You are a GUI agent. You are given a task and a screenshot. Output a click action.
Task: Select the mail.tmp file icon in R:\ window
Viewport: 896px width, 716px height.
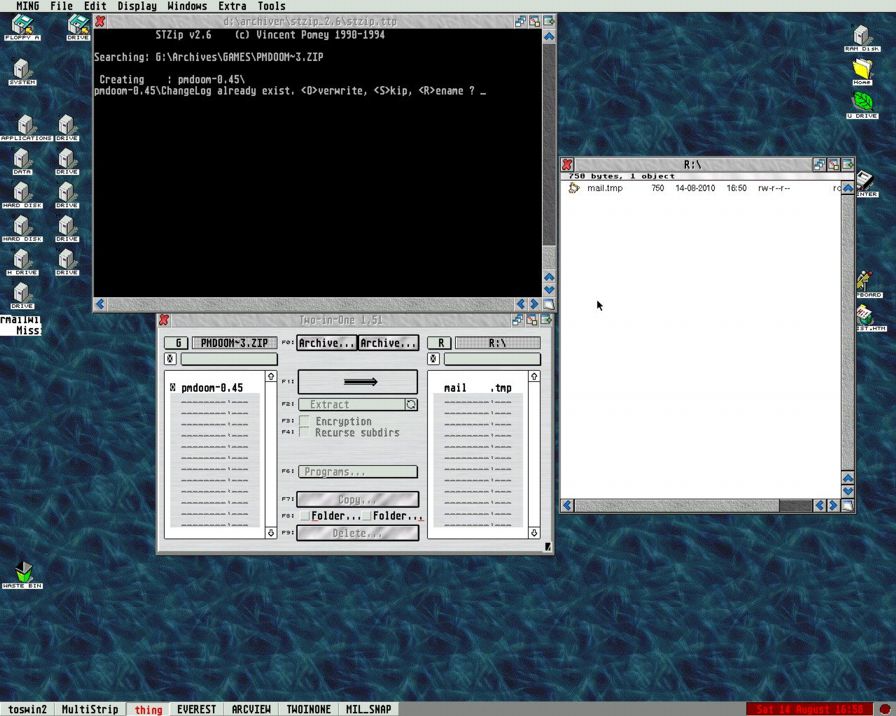pyautogui.click(x=574, y=188)
